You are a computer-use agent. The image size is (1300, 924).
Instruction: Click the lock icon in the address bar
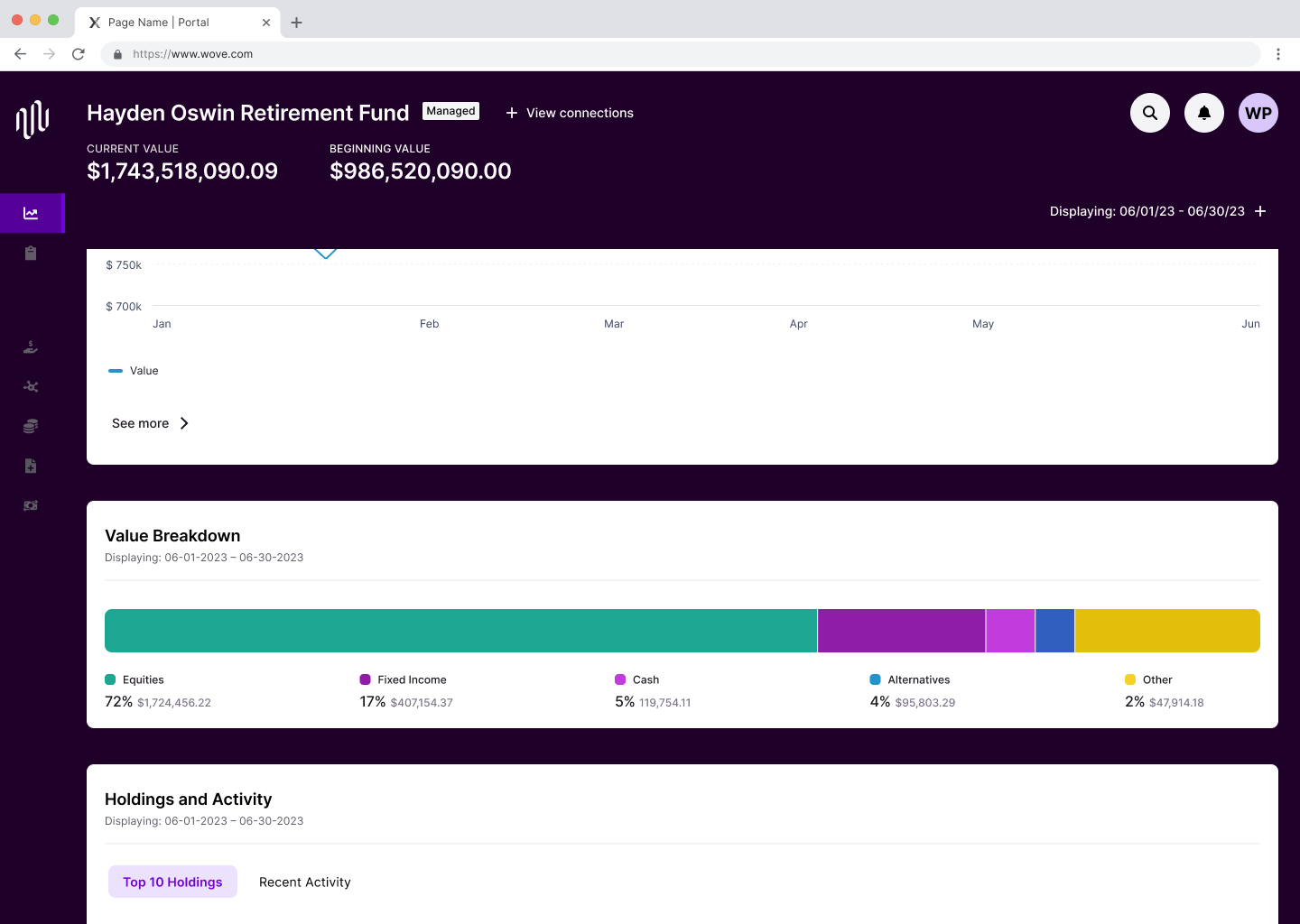pyautogui.click(x=117, y=54)
